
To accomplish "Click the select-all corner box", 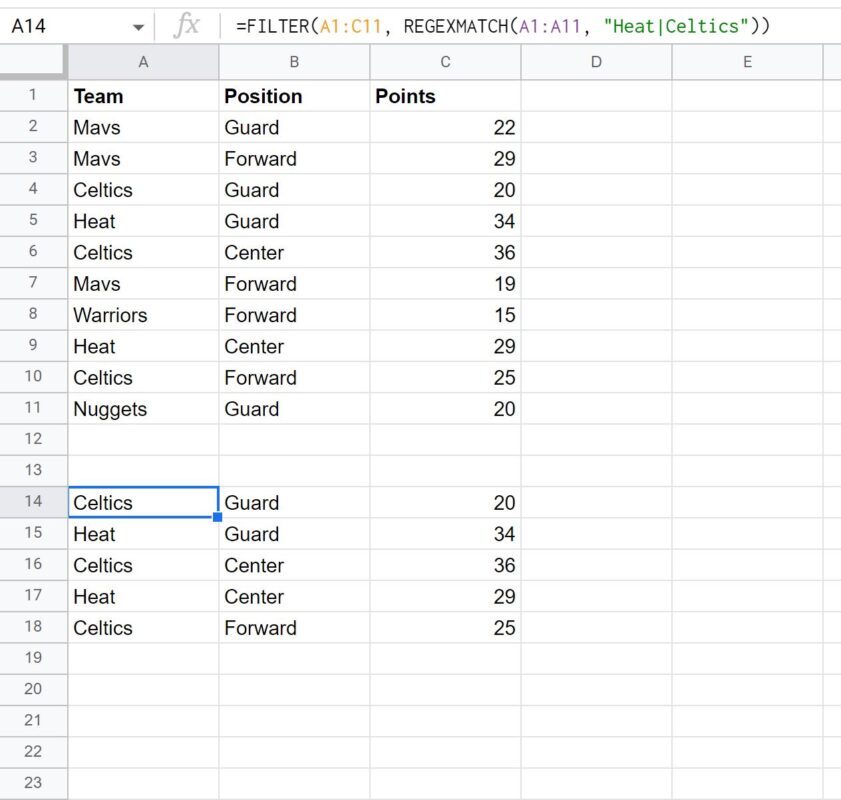I will pos(33,62).
